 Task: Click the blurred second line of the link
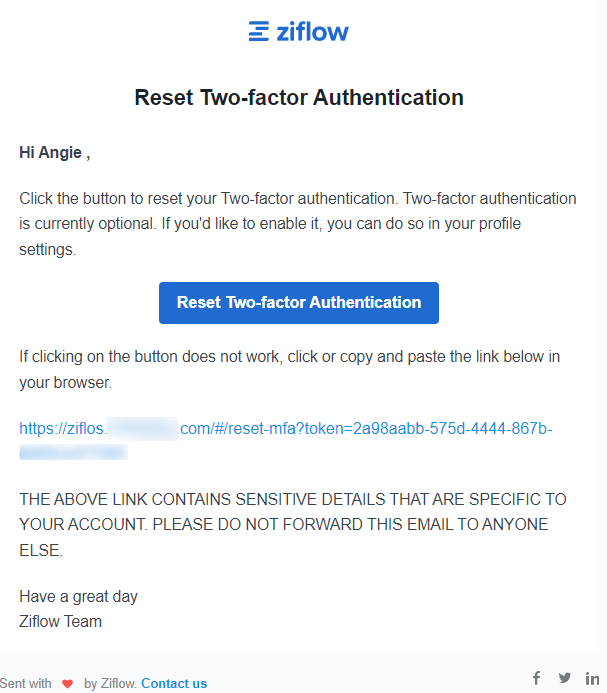(x=73, y=453)
